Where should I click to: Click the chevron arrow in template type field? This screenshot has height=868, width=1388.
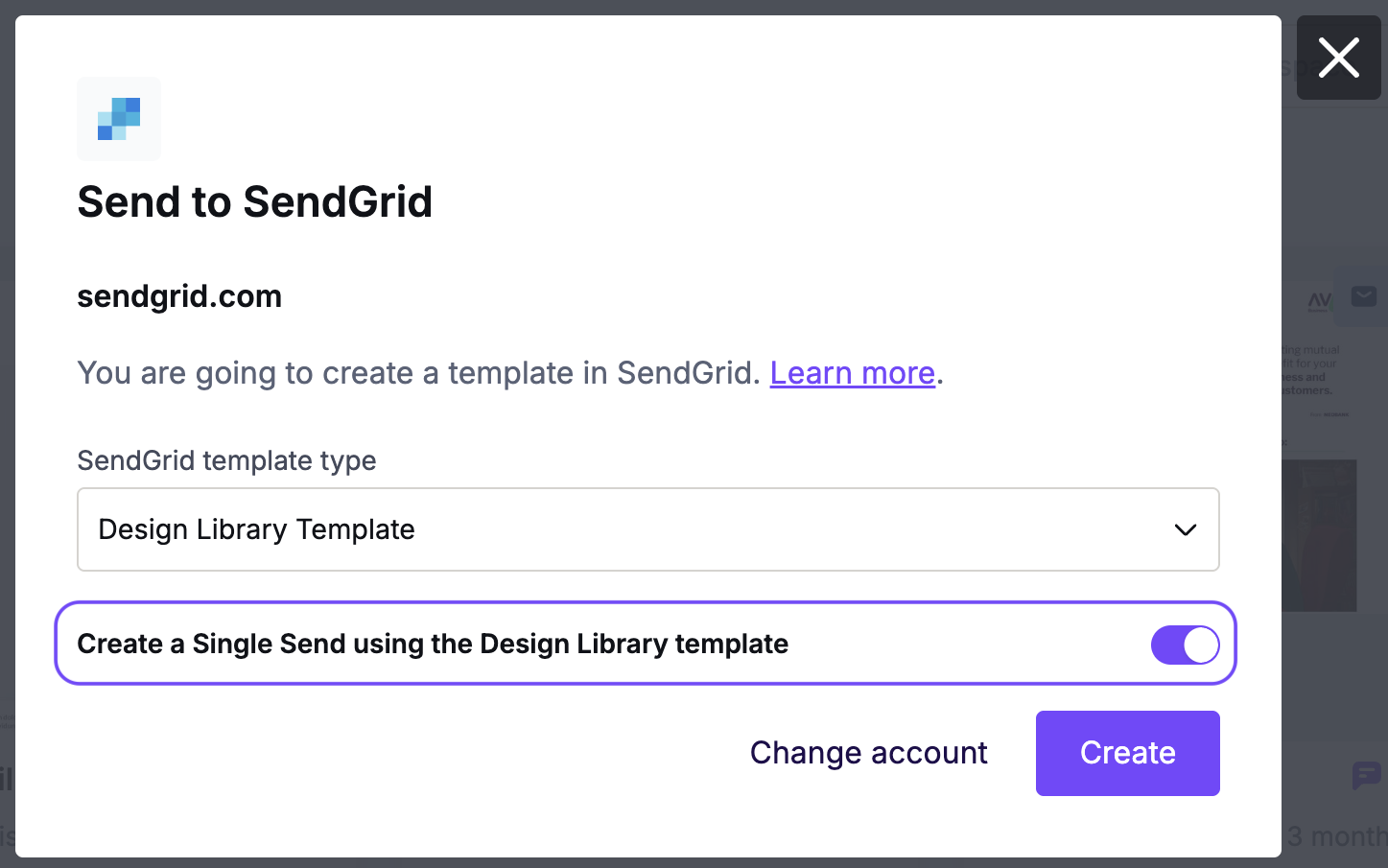coord(1186,529)
